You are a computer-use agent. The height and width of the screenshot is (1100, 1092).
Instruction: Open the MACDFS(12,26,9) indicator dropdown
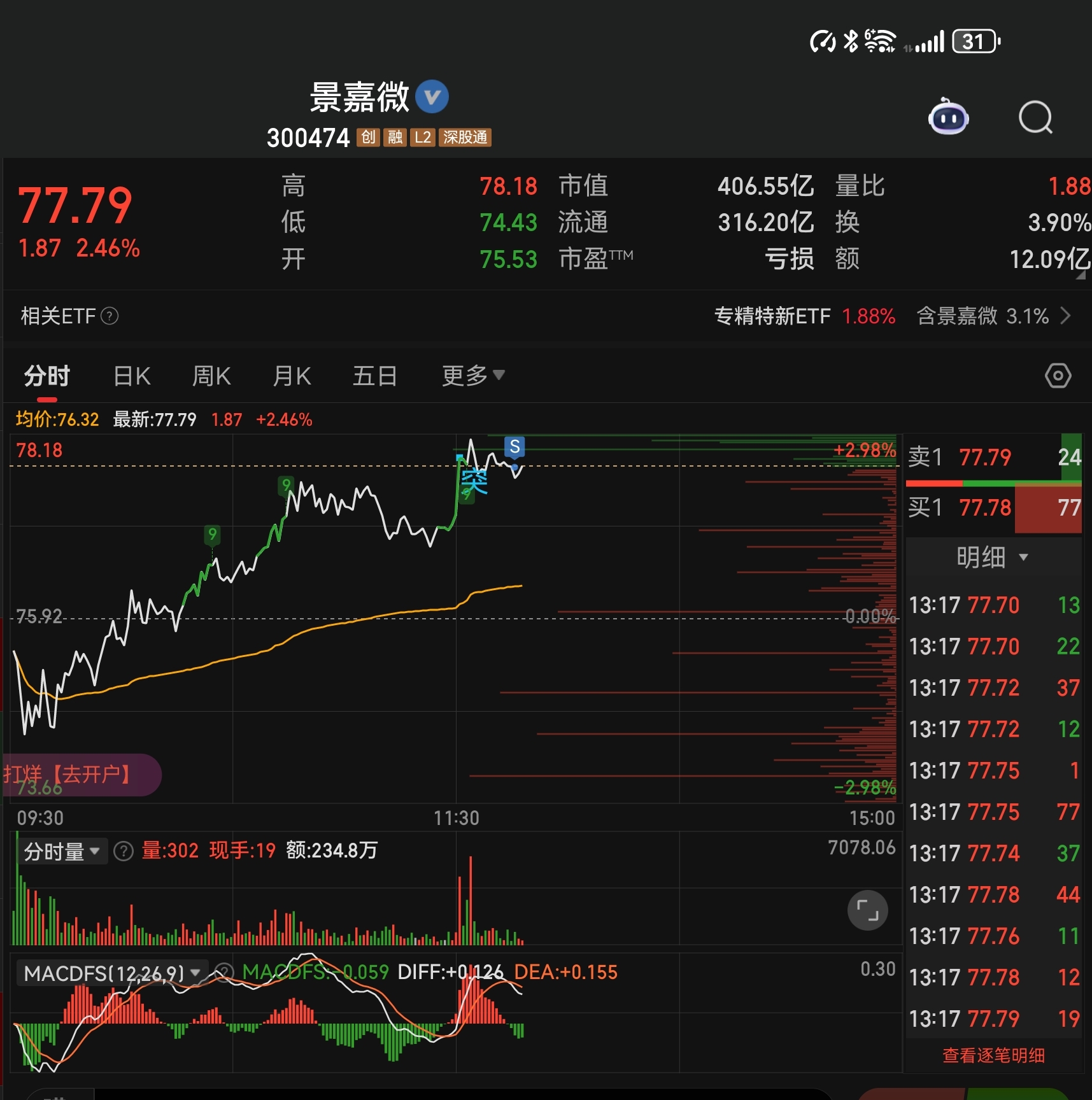[x=112, y=973]
